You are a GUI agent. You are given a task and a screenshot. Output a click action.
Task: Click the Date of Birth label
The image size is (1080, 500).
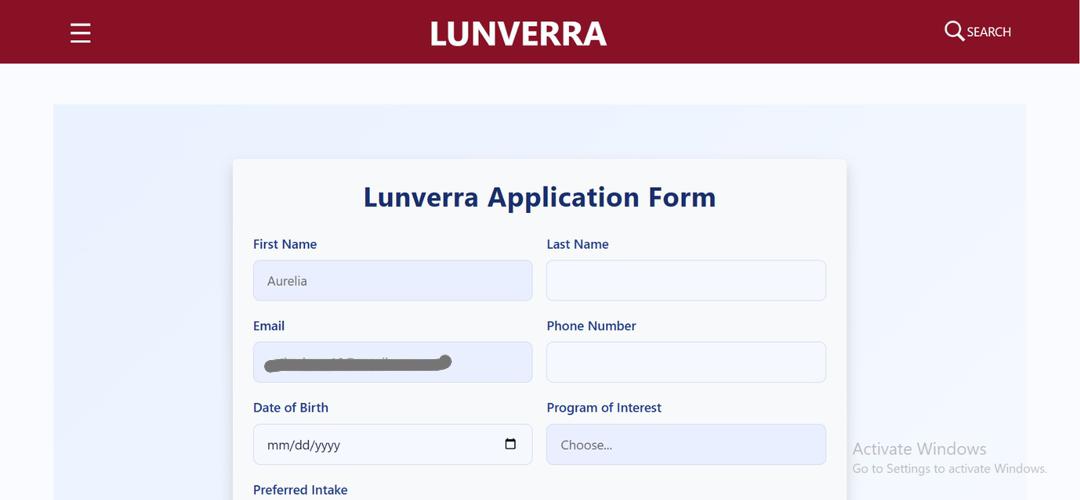coord(290,408)
